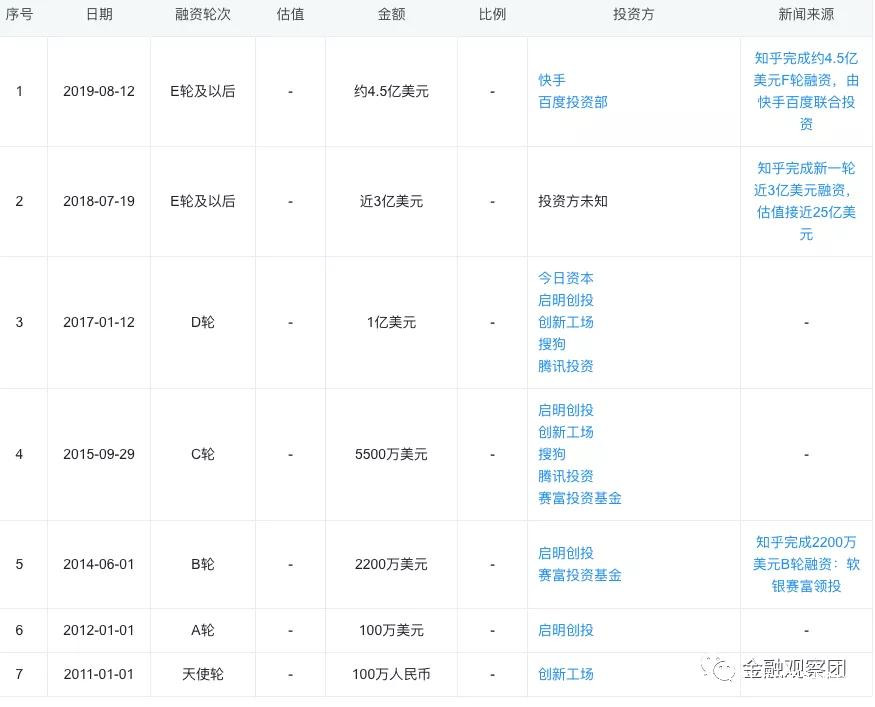
Task: Click 创新工场 in the D轮 row
Action: coord(565,322)
